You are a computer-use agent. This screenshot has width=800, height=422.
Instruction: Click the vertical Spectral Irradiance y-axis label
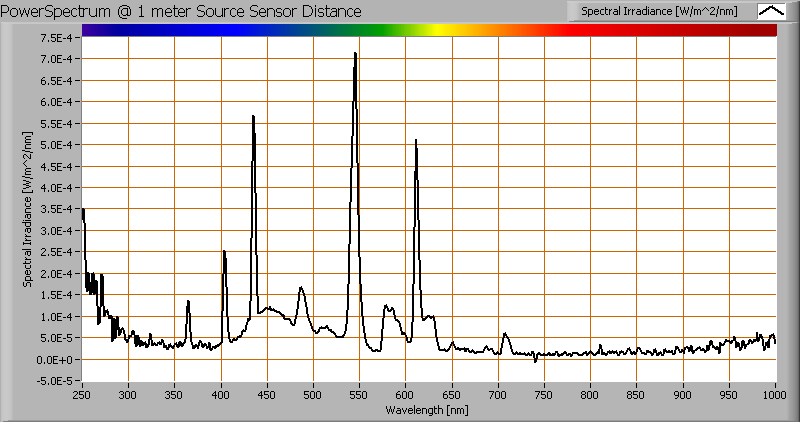[x=30, y=209]
